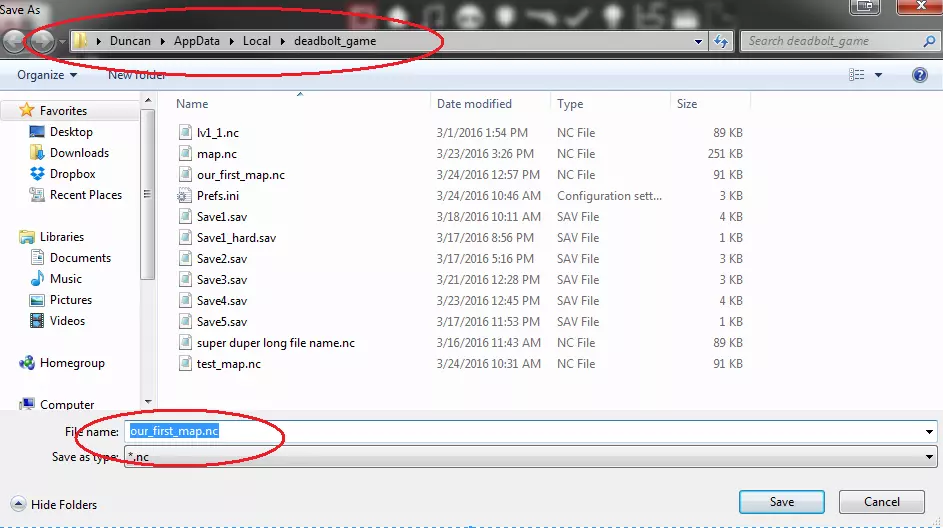943x528 pixels.
Task: Click the Libraries folder icon
Action: coord(26,236)
